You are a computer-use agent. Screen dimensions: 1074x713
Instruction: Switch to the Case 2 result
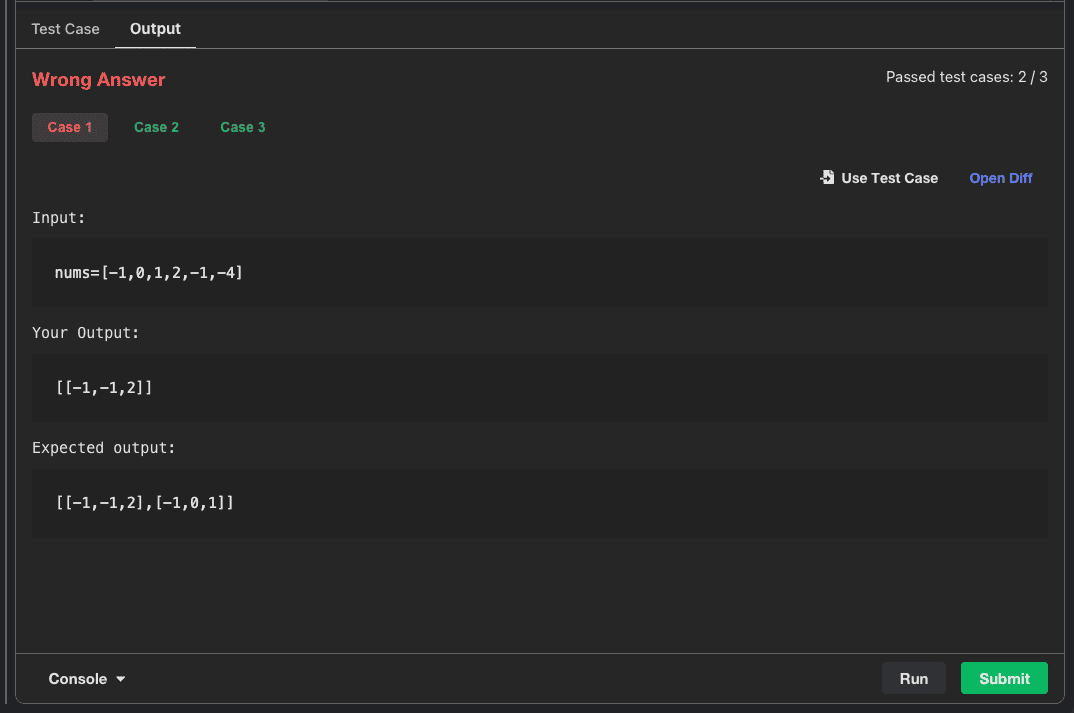(156, 127)
